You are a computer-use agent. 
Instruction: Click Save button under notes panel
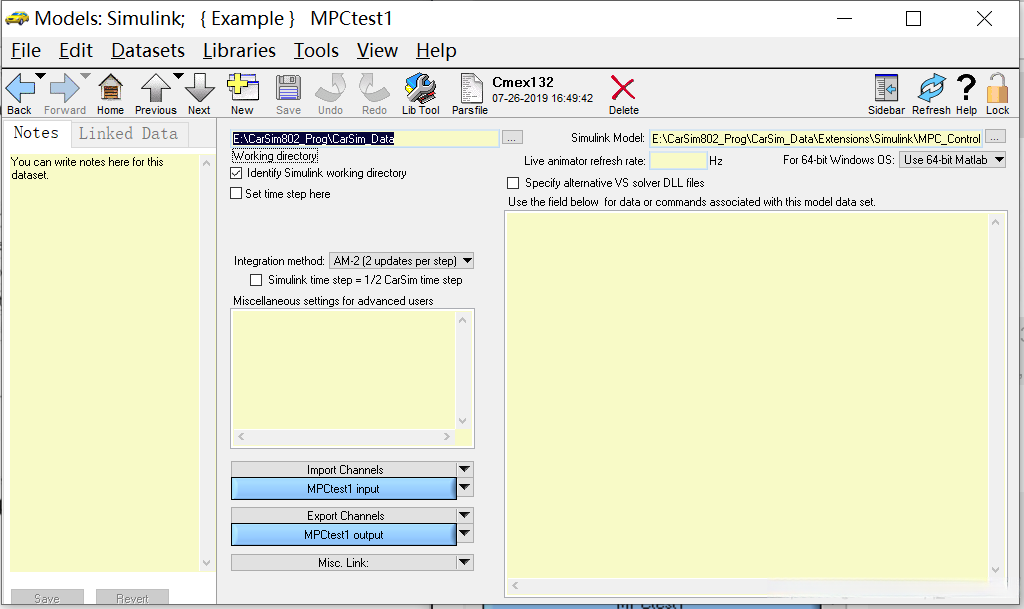click(47, 599)
